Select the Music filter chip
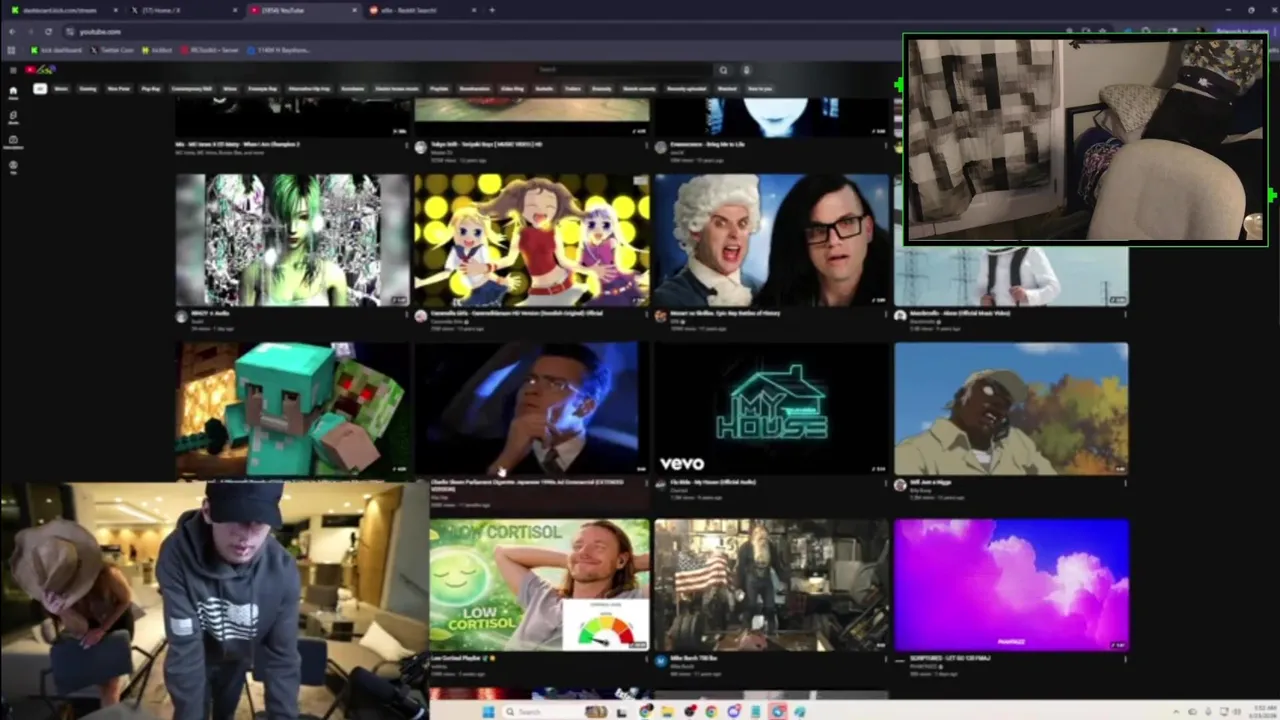This screenshot has height=720, width=1280. tap(62, 88)
